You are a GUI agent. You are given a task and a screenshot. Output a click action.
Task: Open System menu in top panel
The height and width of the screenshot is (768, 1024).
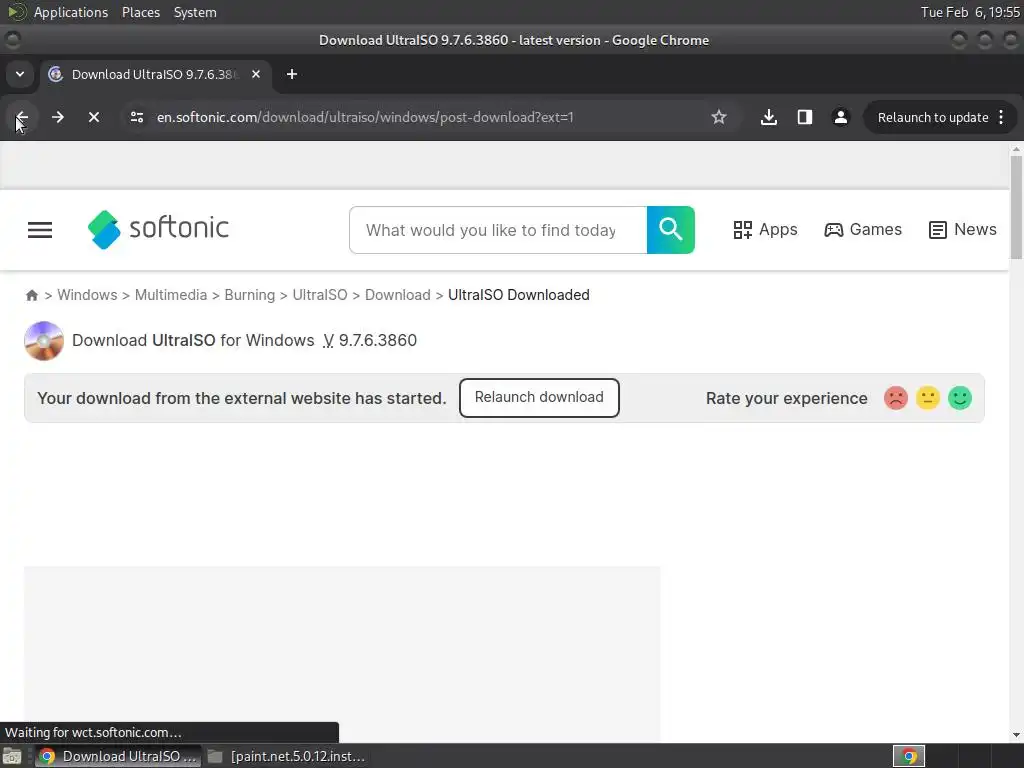pyautogui.click(x=195, y=12)
